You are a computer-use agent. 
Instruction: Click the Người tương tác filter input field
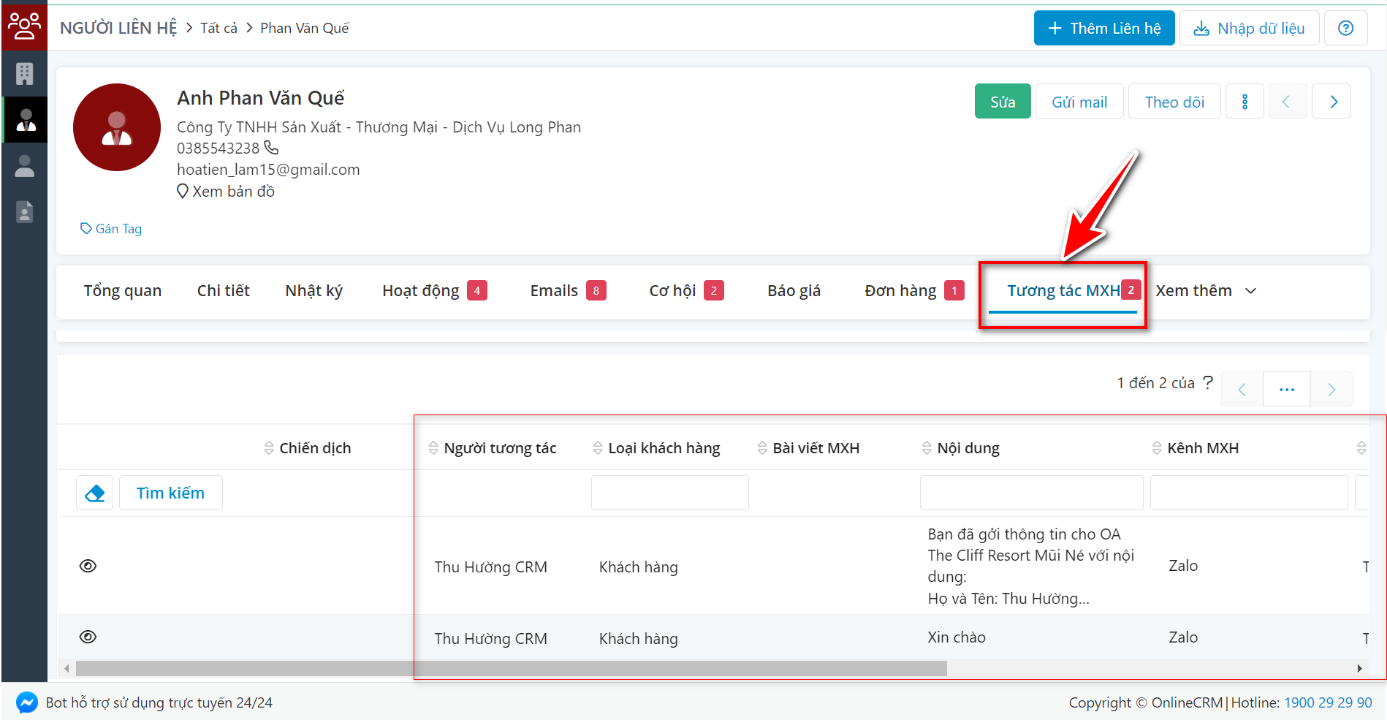pyautogui.click(x=669, y=492)
